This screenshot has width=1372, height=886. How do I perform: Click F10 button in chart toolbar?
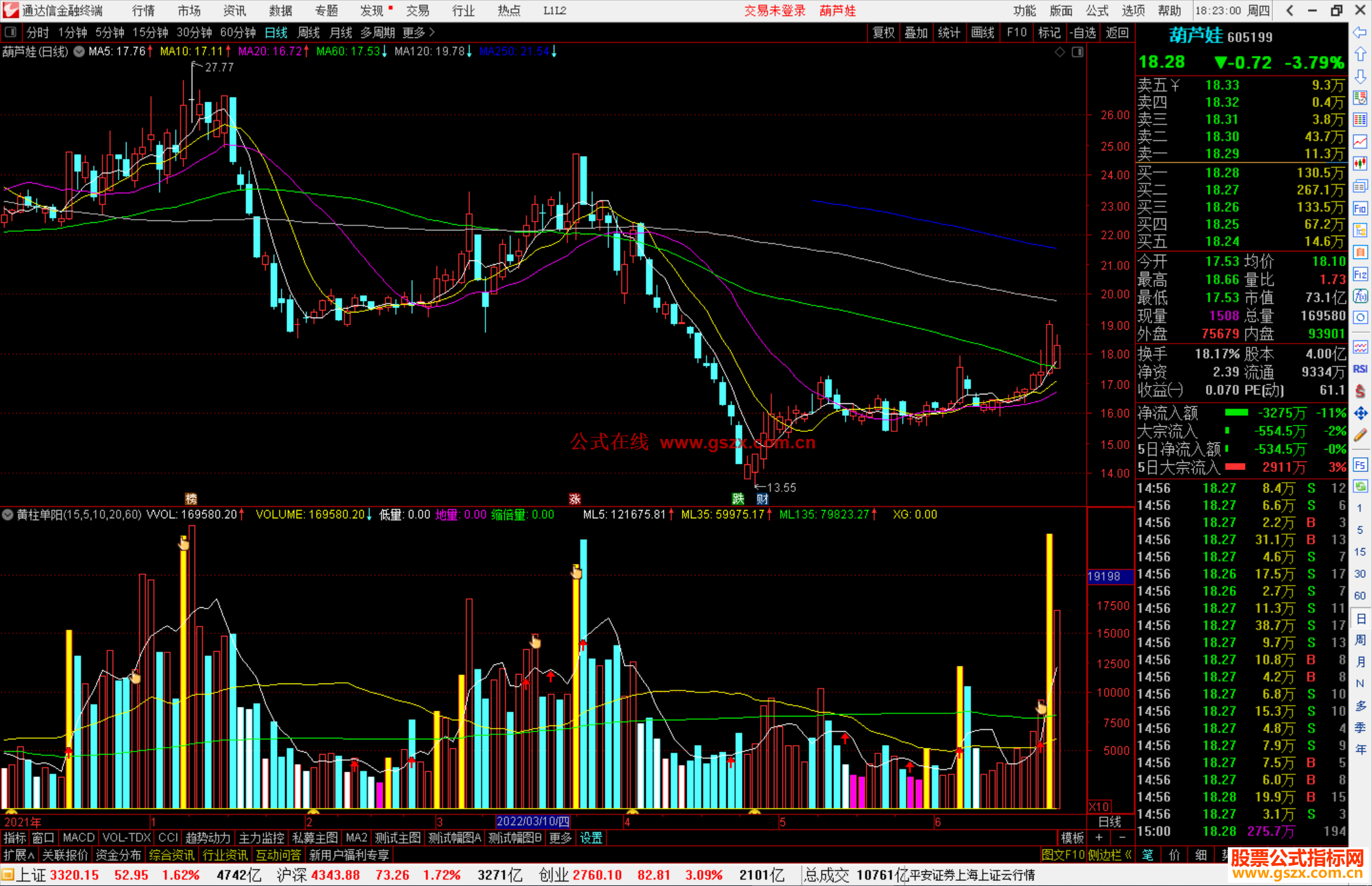coord(1016,32)
